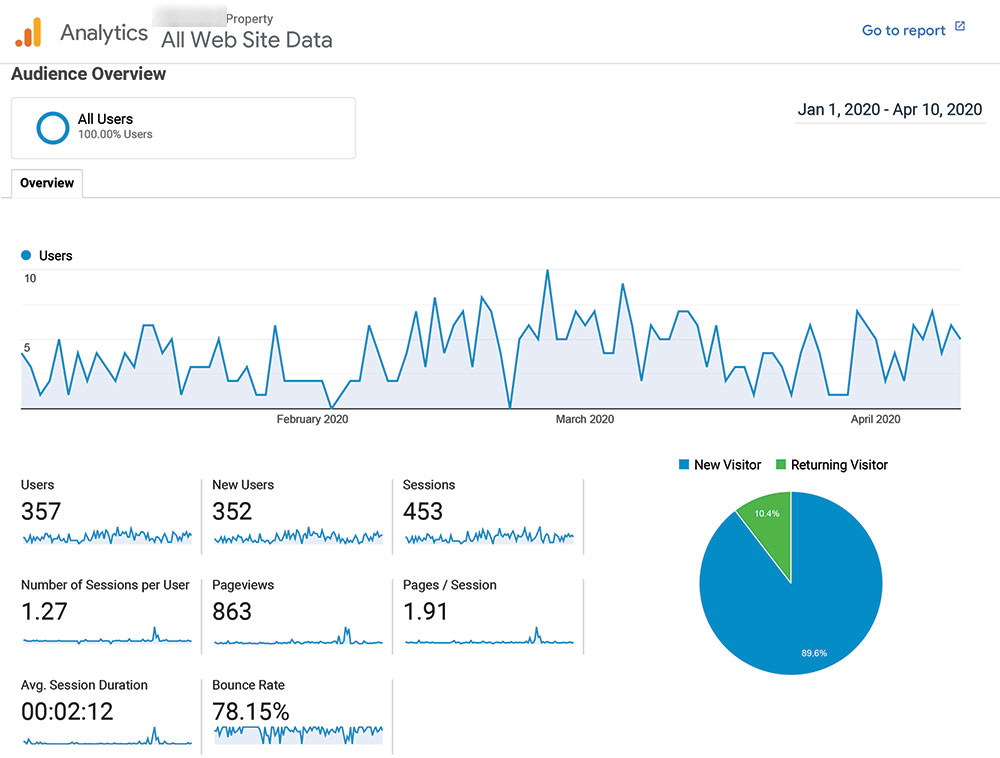Viewport: 1000px width, 758px height.
Task: Open the date range Jan 1, 2020 - Apr 10, 2020
Action: (889, 110)
